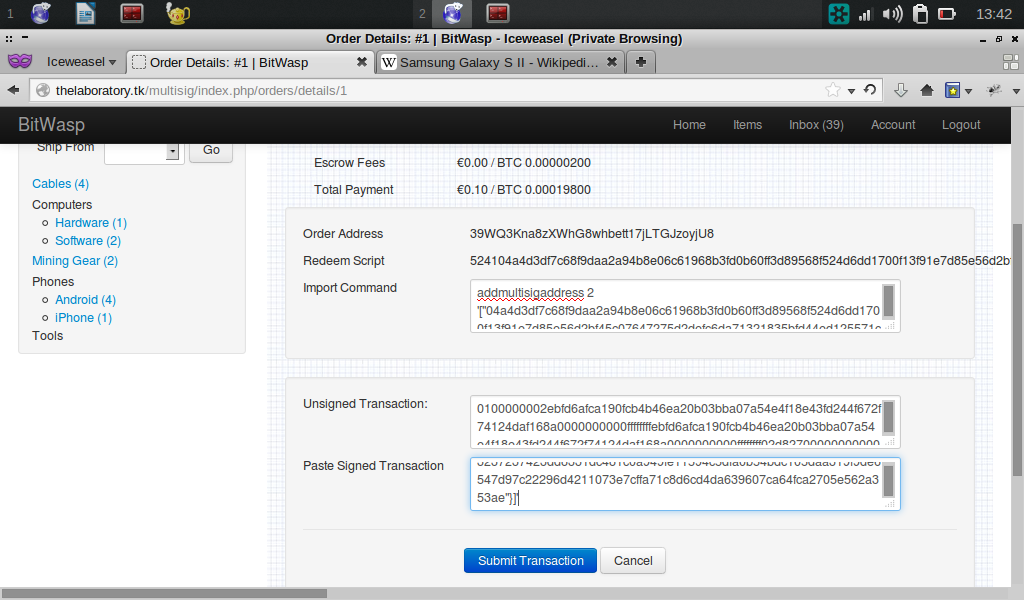Open the bookmarks toolbar icon
Image resolution: width=1024 pixels, height=600 pixels.
[952, 90]
